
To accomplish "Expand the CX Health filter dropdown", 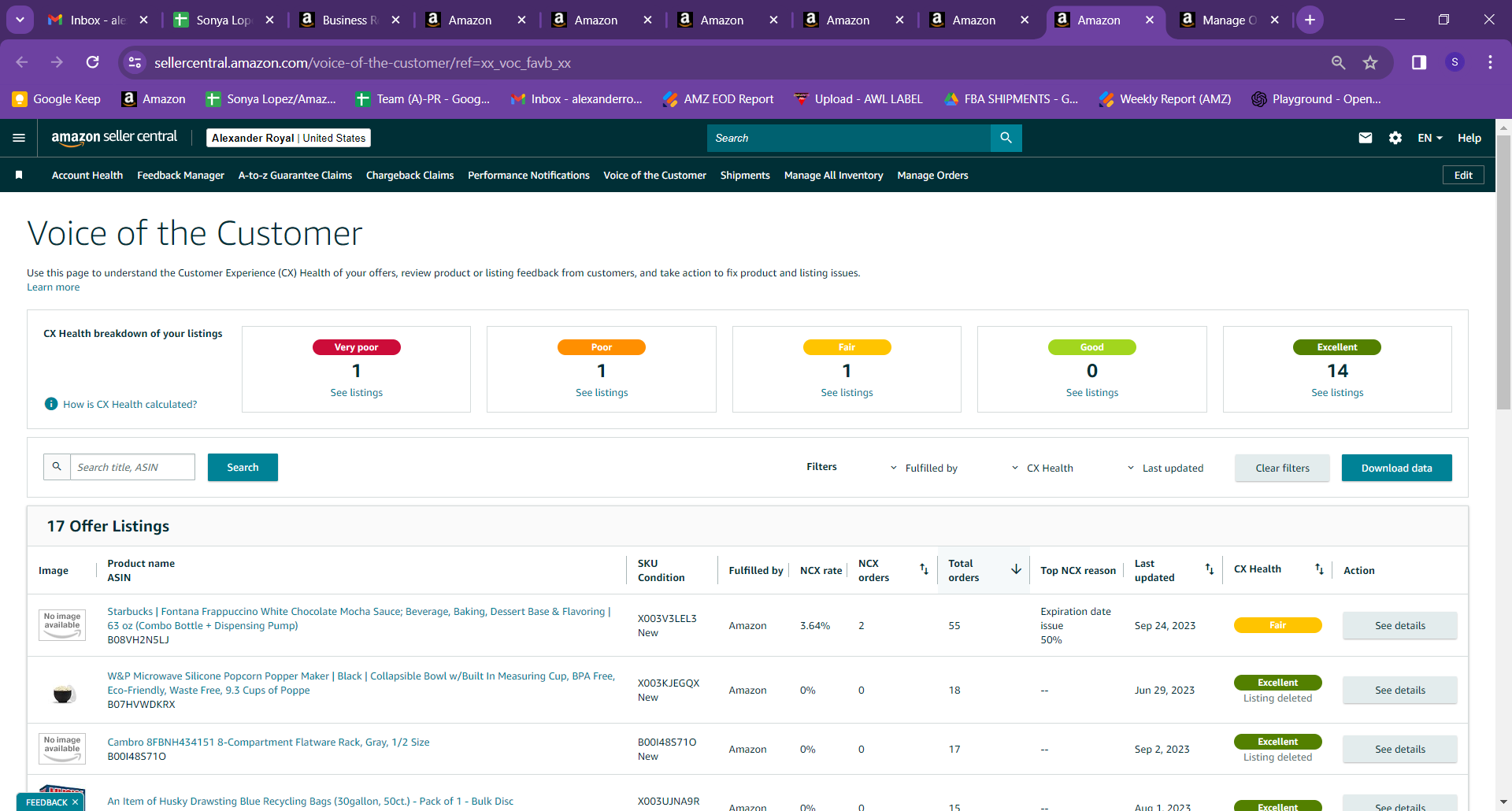I will point(1042,468).
